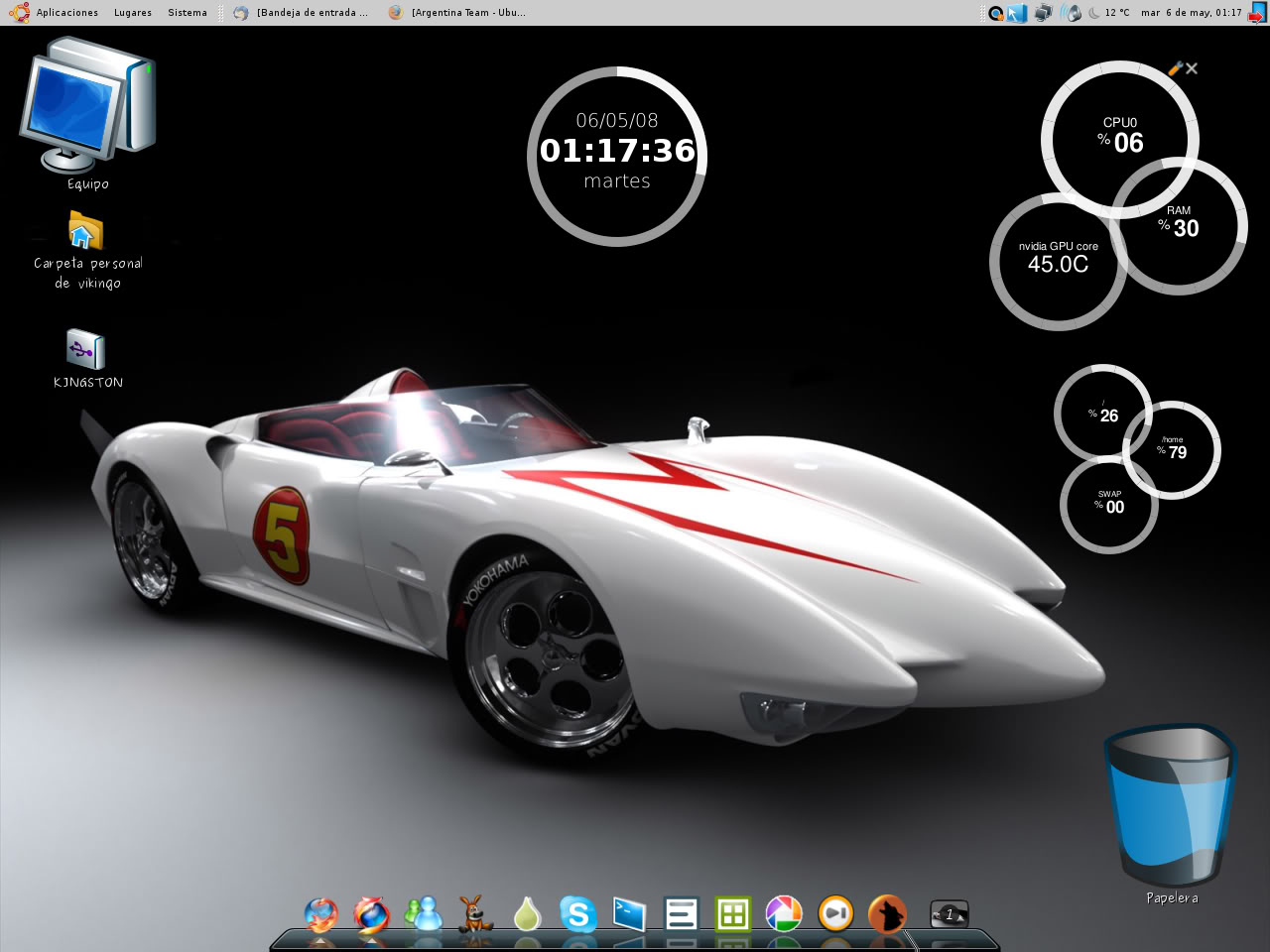
Task: Close the CPU monitor desktop widget
Action: tap(1192, 68)
